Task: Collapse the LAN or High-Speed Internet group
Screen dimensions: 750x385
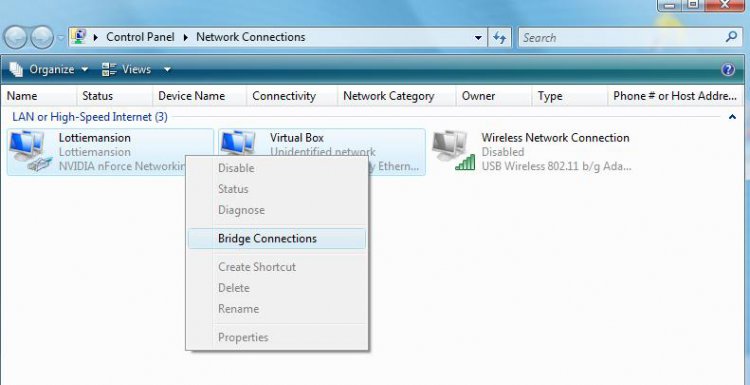Action: pyautogui.click(x=732, y=117)
